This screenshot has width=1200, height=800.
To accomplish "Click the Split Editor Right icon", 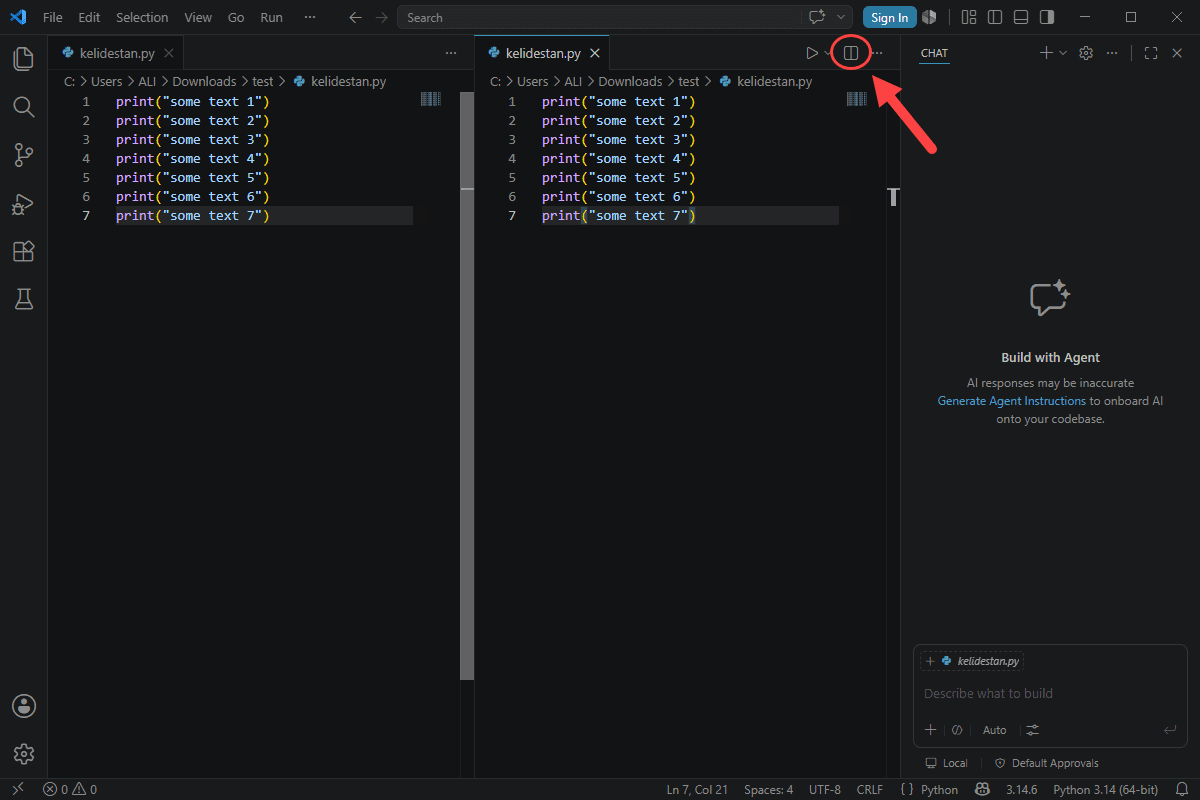I will [851, 53].
